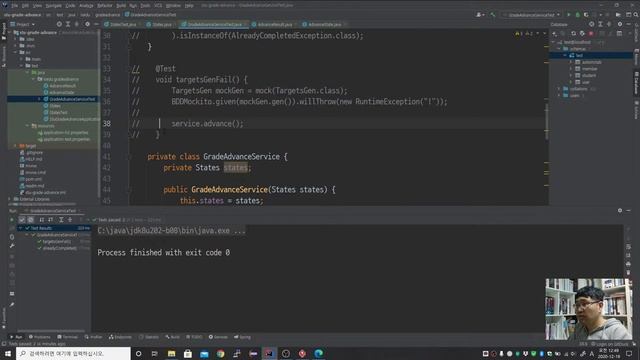This screenshot has height=360, width=640.
Task: Click the code line service.advance();
Action: tap(207, 124)
